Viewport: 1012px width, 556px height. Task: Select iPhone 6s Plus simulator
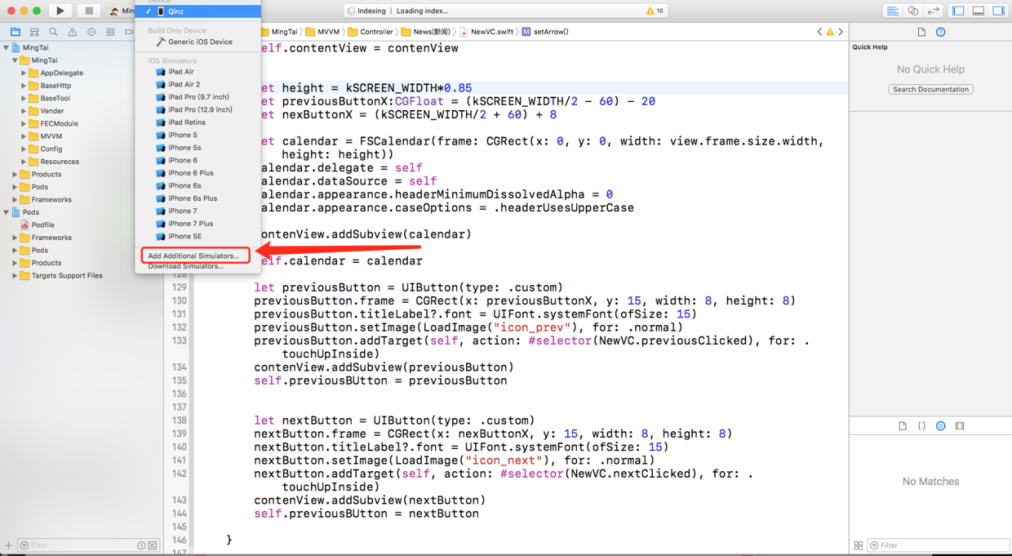[198, 198]
